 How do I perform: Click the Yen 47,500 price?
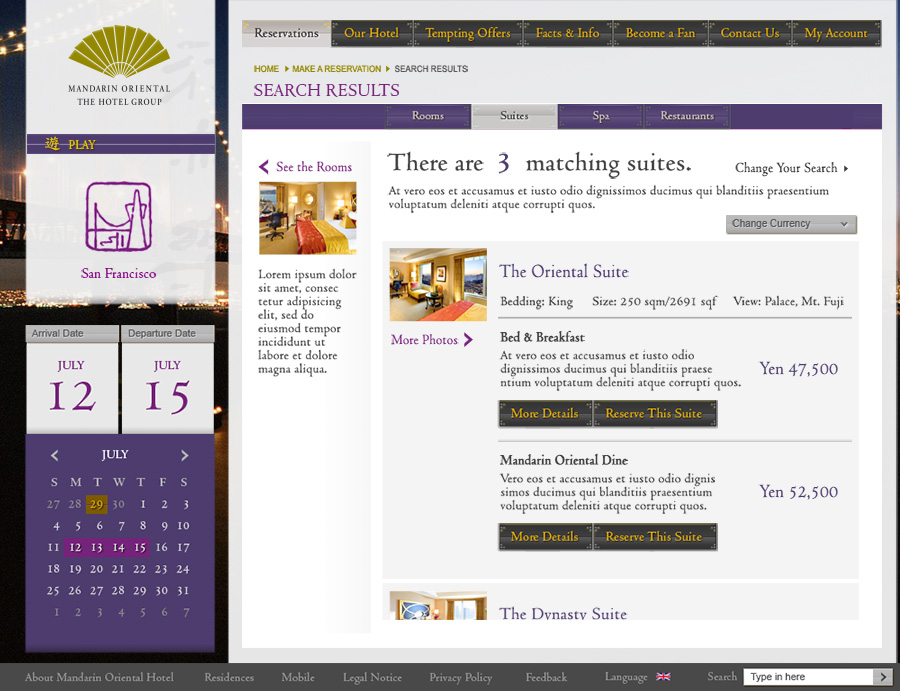pyautogui.click(x=798, y=369)
